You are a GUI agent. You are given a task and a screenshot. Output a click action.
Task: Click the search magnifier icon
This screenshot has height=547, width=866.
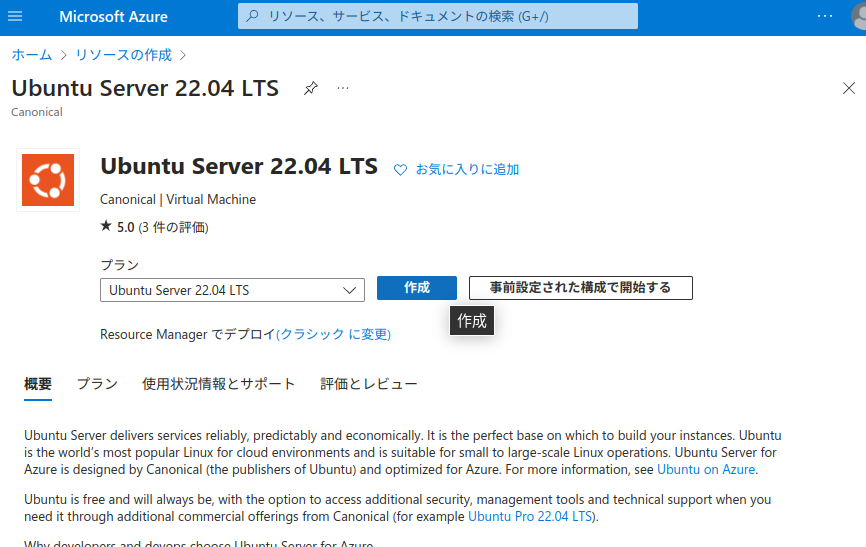tap(252, 16)
